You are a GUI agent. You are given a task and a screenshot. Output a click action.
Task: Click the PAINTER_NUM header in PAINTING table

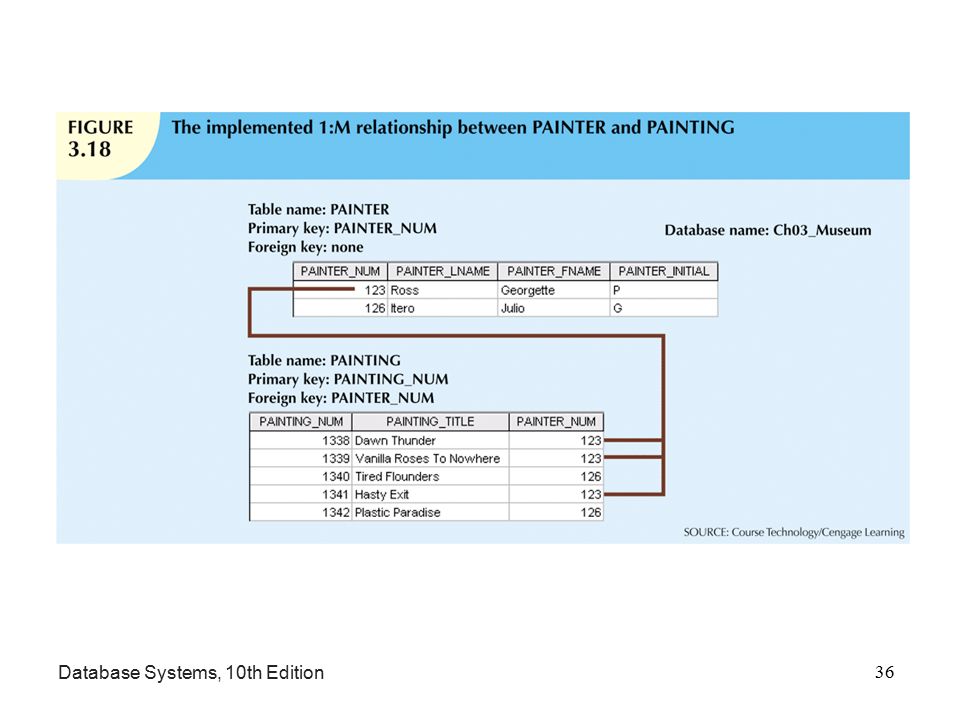point(556,422)
